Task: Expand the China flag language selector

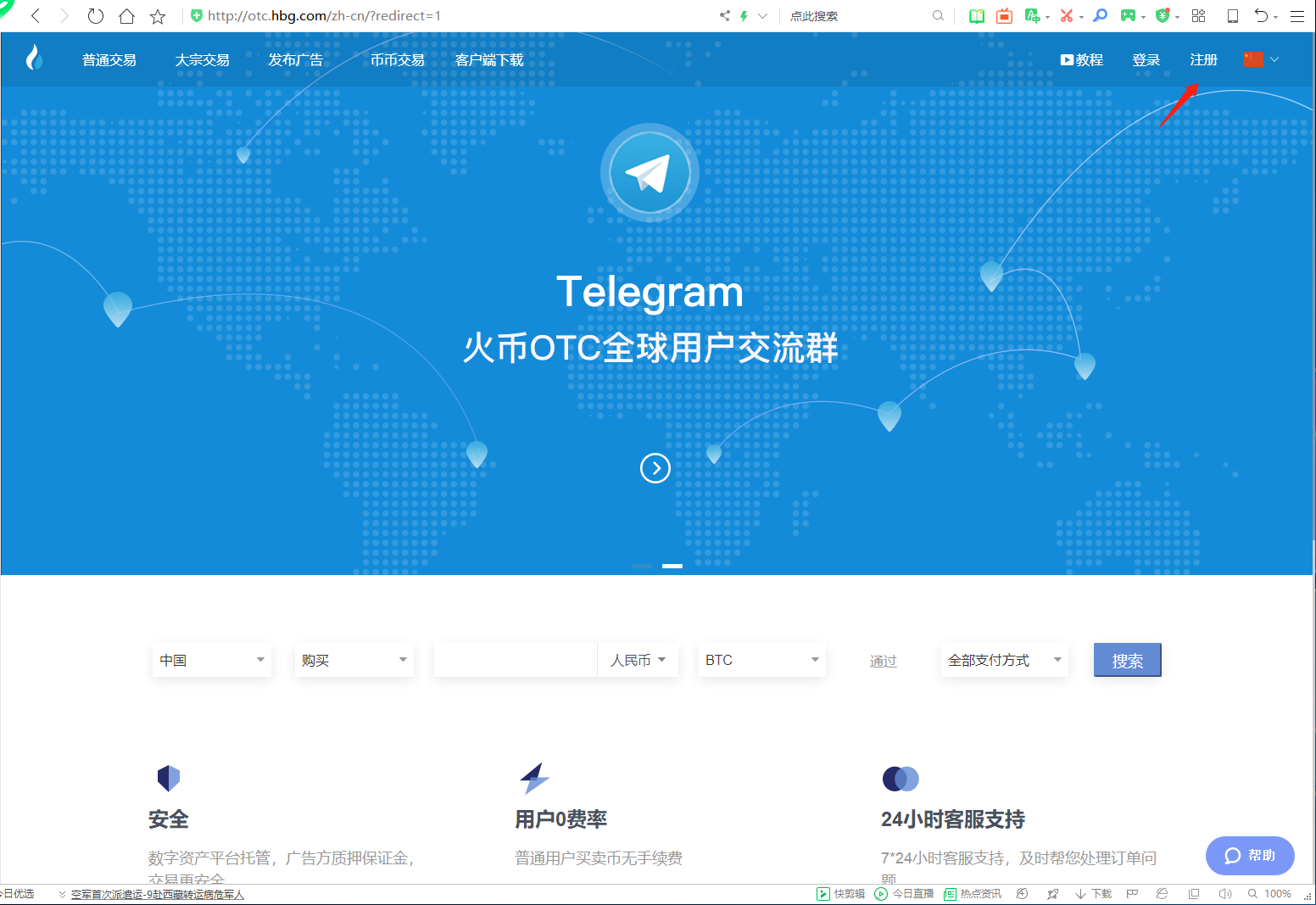Action: click(1261, 59)
